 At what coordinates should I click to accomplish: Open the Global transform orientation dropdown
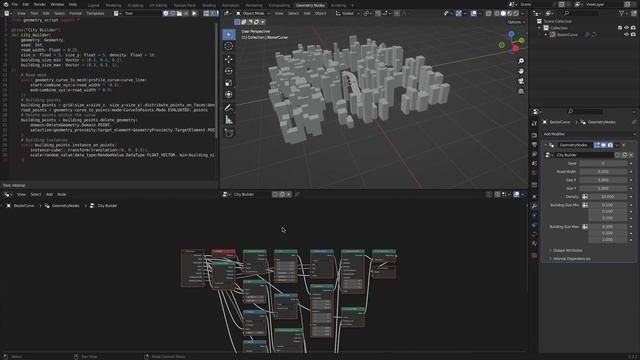click(347, 13)
